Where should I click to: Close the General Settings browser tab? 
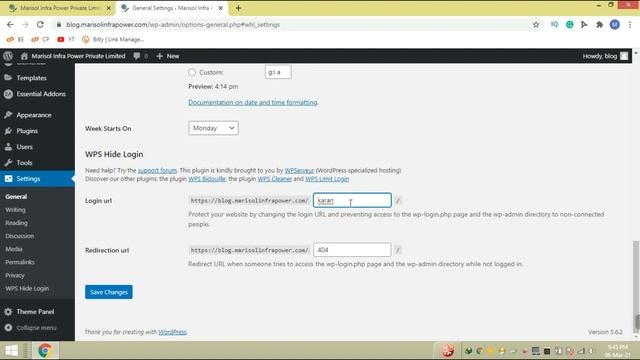(220, 8)
